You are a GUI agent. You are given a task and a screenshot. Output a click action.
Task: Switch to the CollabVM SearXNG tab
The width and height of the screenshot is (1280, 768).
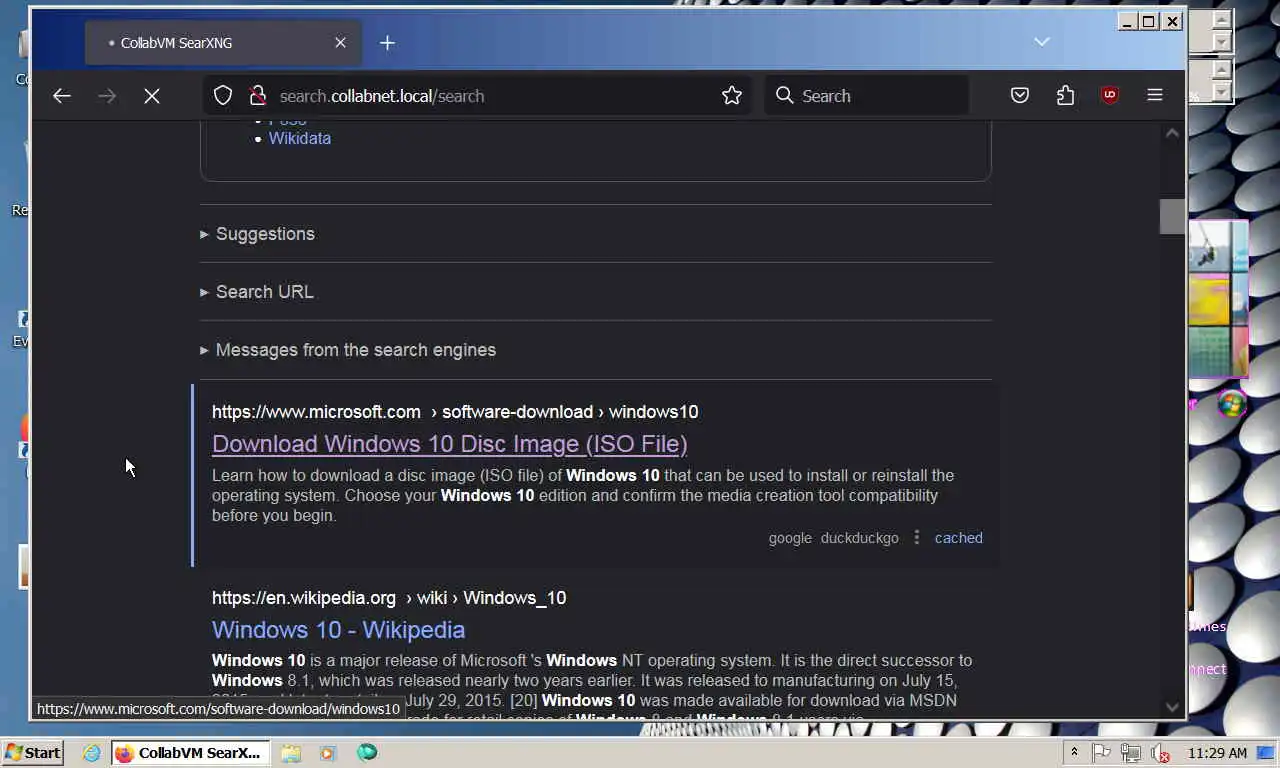click(x=222, y=43)
